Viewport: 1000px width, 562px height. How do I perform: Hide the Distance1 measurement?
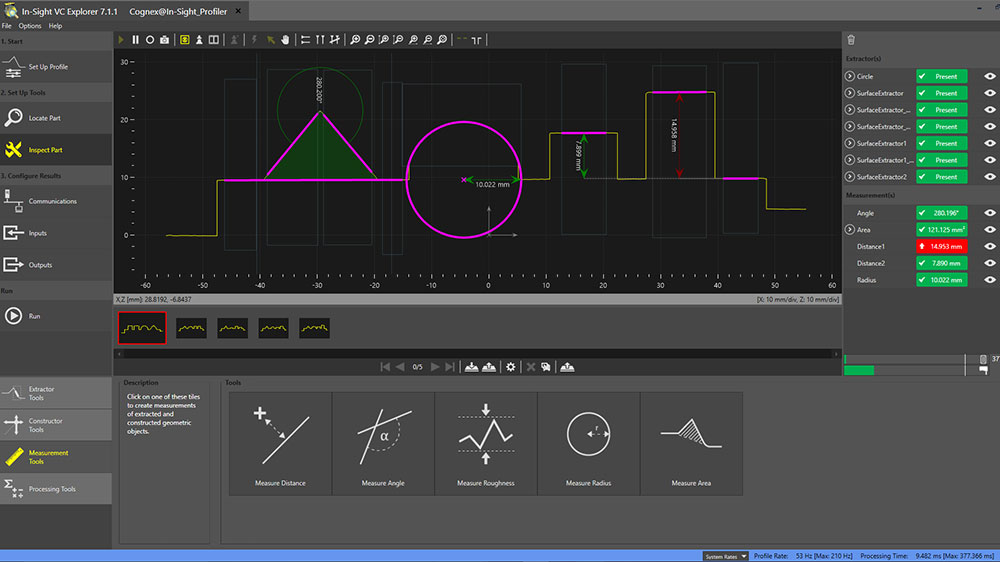pyautogui.click(x=989, y=246)
